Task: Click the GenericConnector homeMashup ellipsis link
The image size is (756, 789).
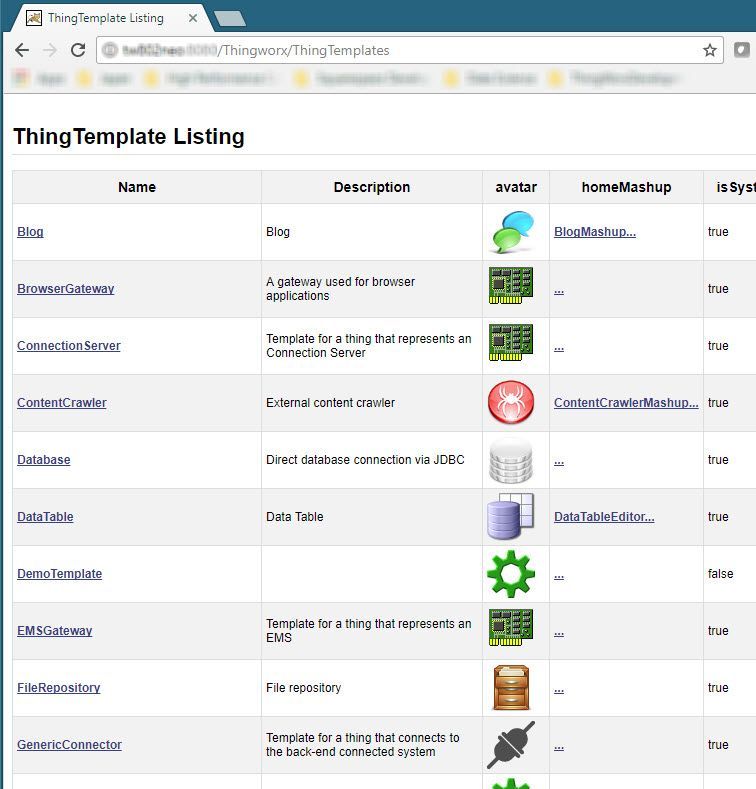Action: tap(559, 746)
